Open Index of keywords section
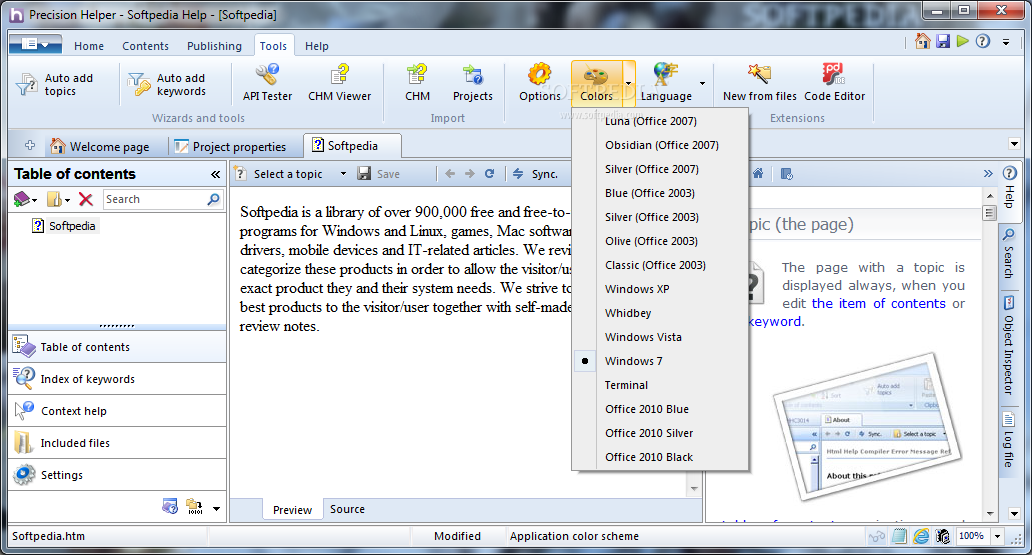1032x555 pixels. click(x=117, y=379)
